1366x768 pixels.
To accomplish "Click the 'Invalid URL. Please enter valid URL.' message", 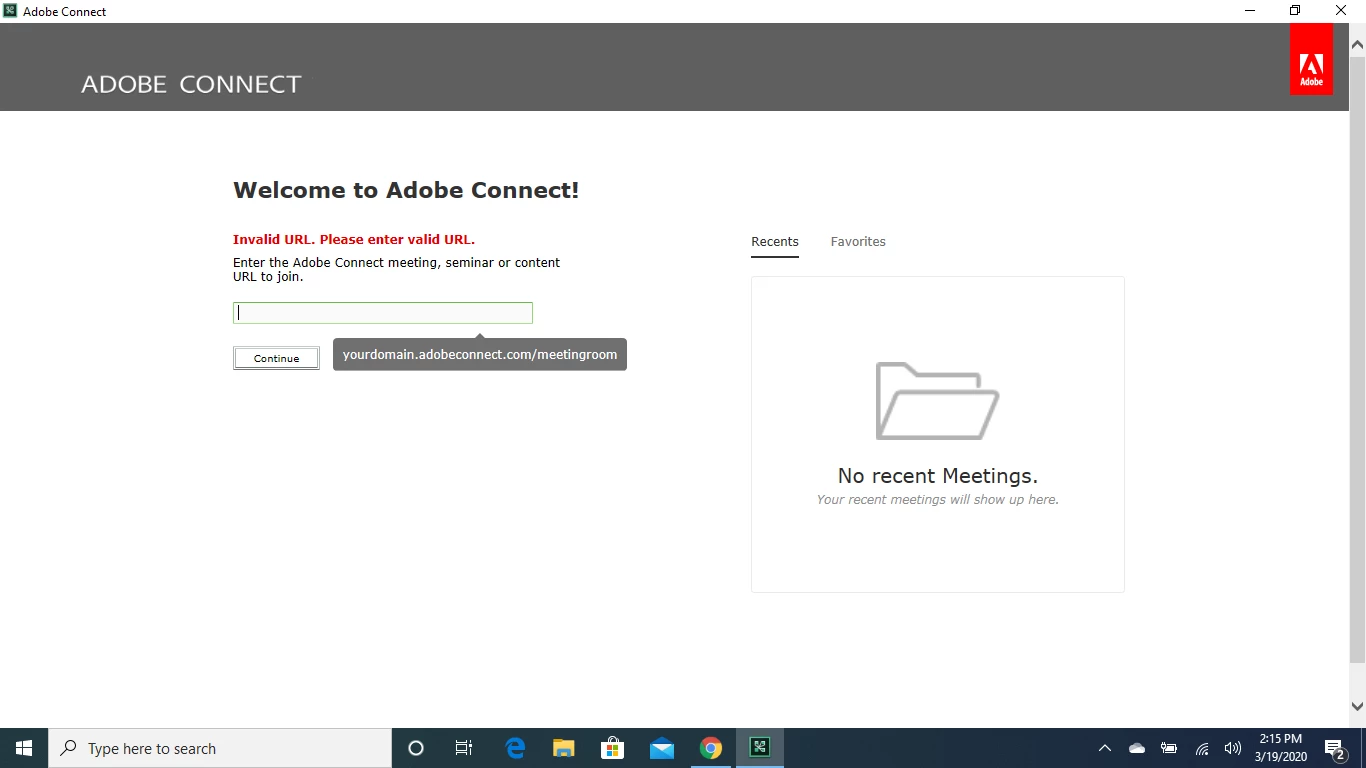I will 354,240.
